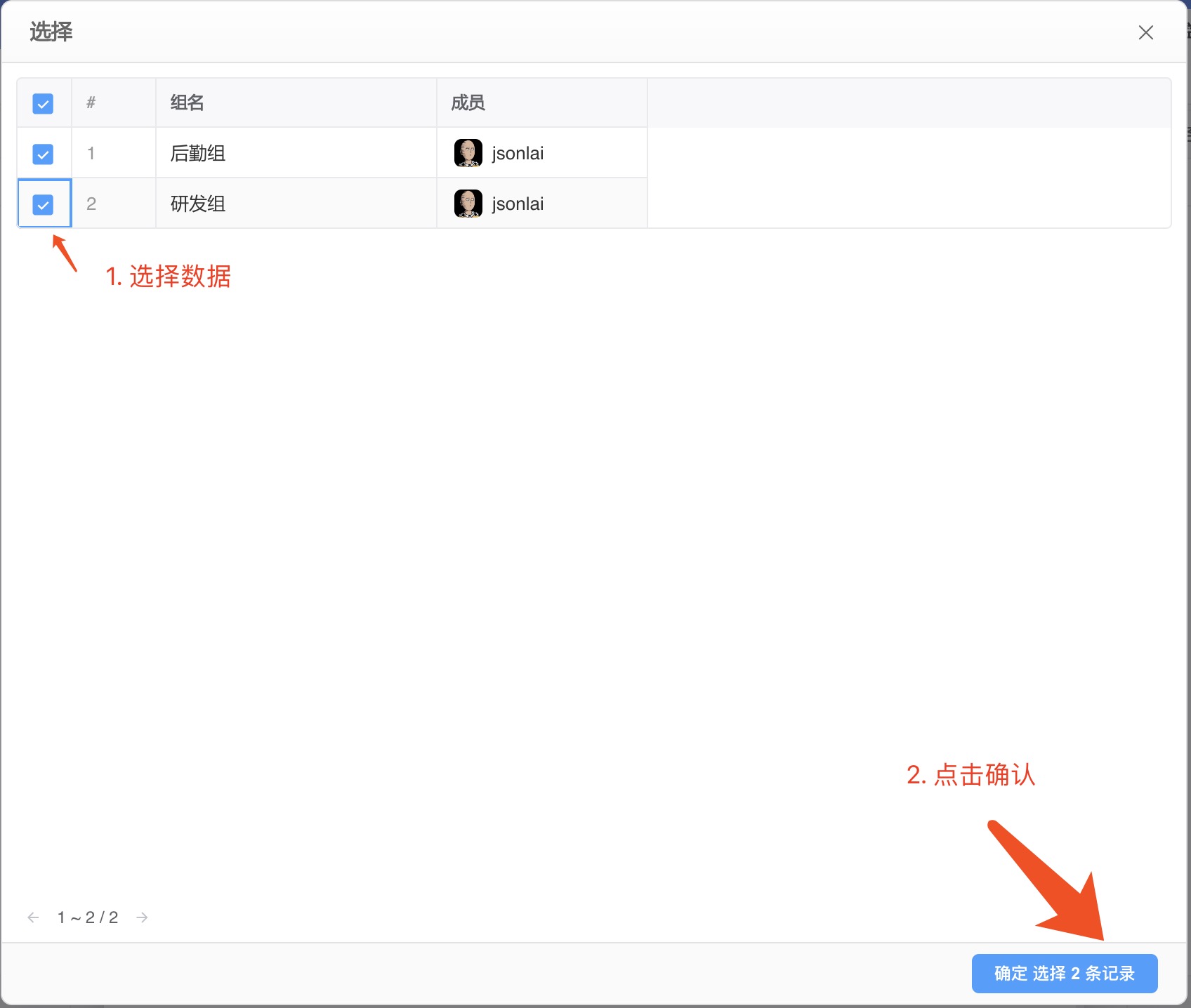Click the 组名 column header
The height and width of the screenshot is (1008, 1191).
tap(186, 102)
